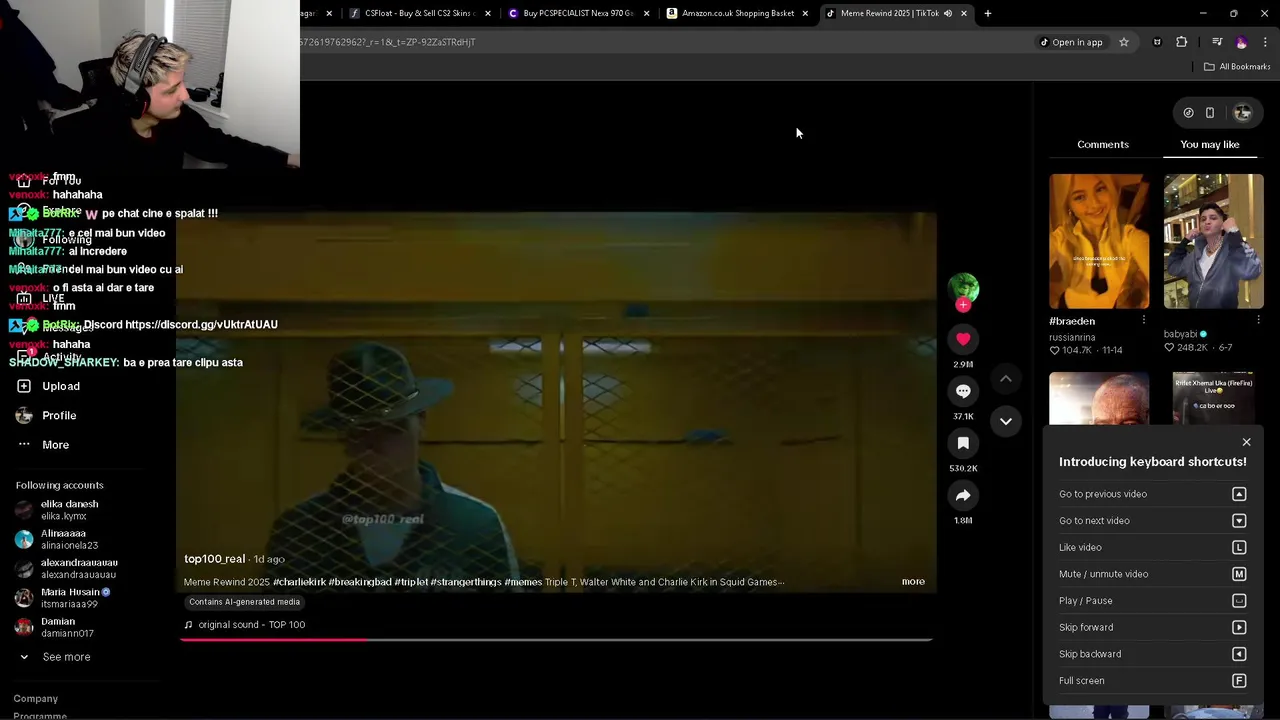
Task: Click the TikTok coins icon in top pill
Action: click(1188, 113)
